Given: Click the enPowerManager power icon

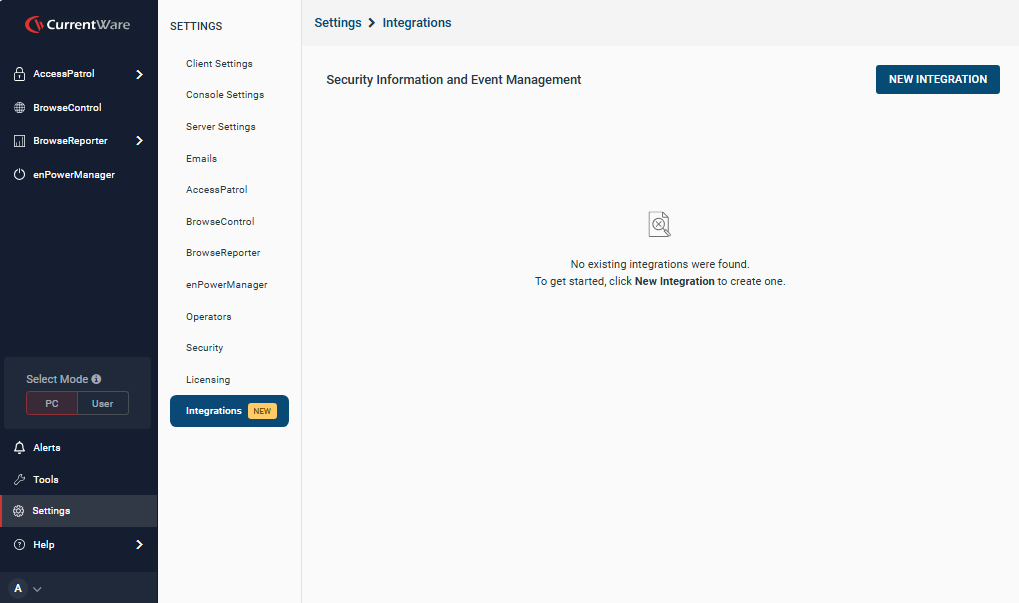Looking at the screenshot, I should 19,175.
